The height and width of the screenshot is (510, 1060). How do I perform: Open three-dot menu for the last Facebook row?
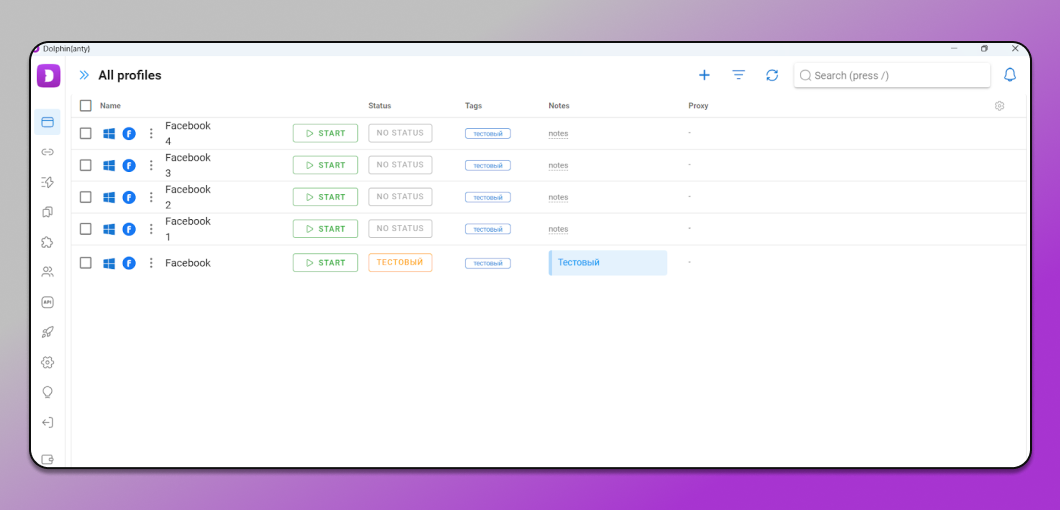[151, 262]
